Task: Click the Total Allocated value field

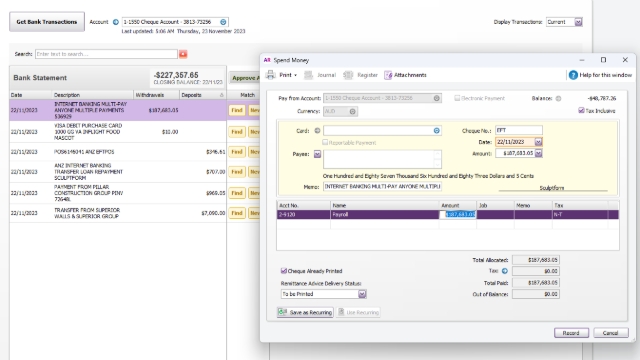Action: coord(536,260)
